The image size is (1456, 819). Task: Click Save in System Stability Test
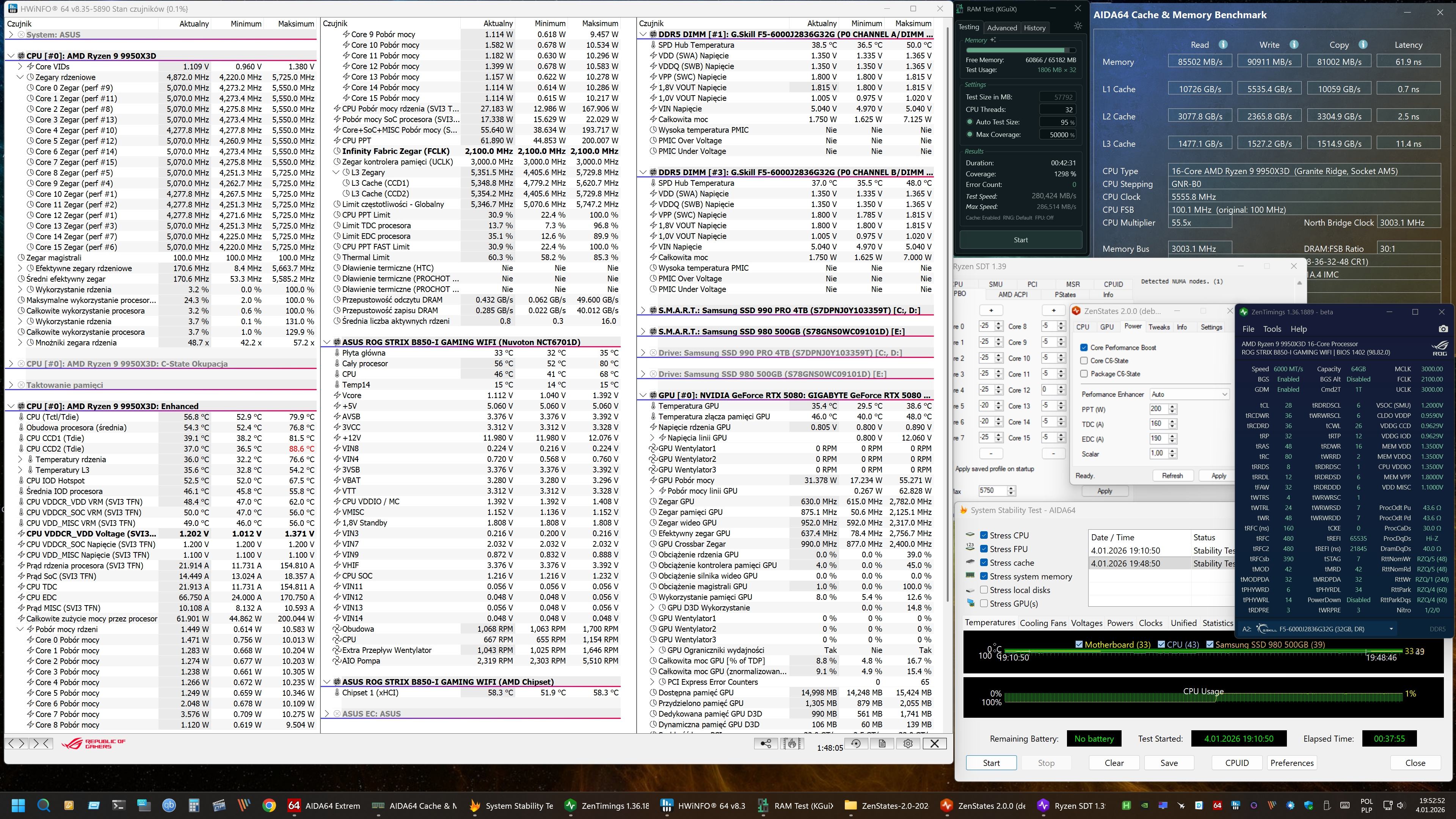1169,763
